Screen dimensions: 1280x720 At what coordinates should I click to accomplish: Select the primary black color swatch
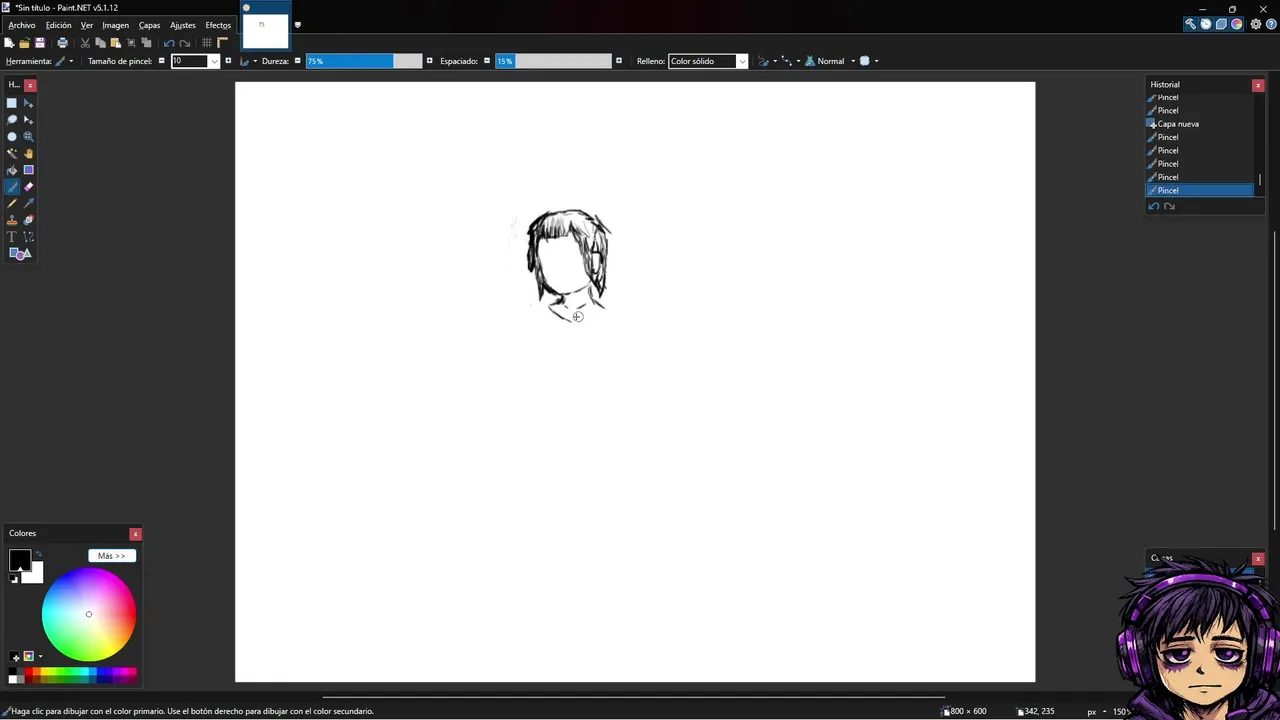[19, 560]
